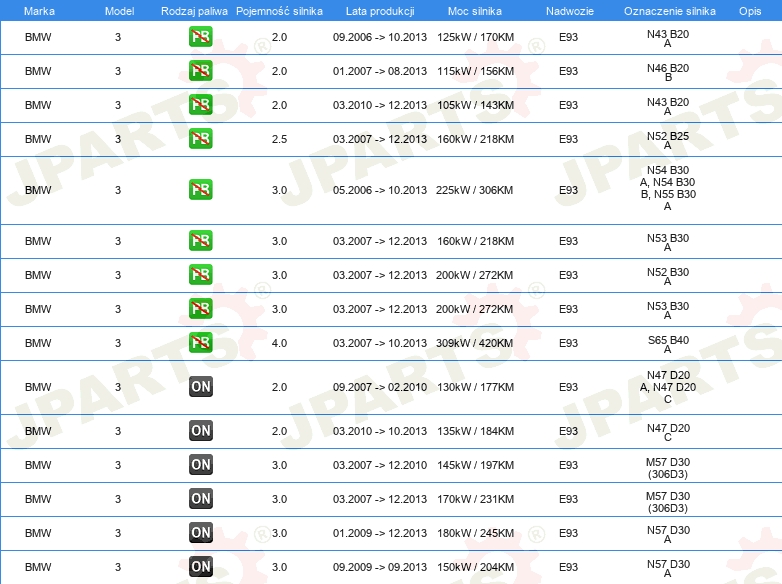Click the petrol icon in the N52 B30 200kW row
This screenshot has width=782, height=584.
(x=200, y=274)
